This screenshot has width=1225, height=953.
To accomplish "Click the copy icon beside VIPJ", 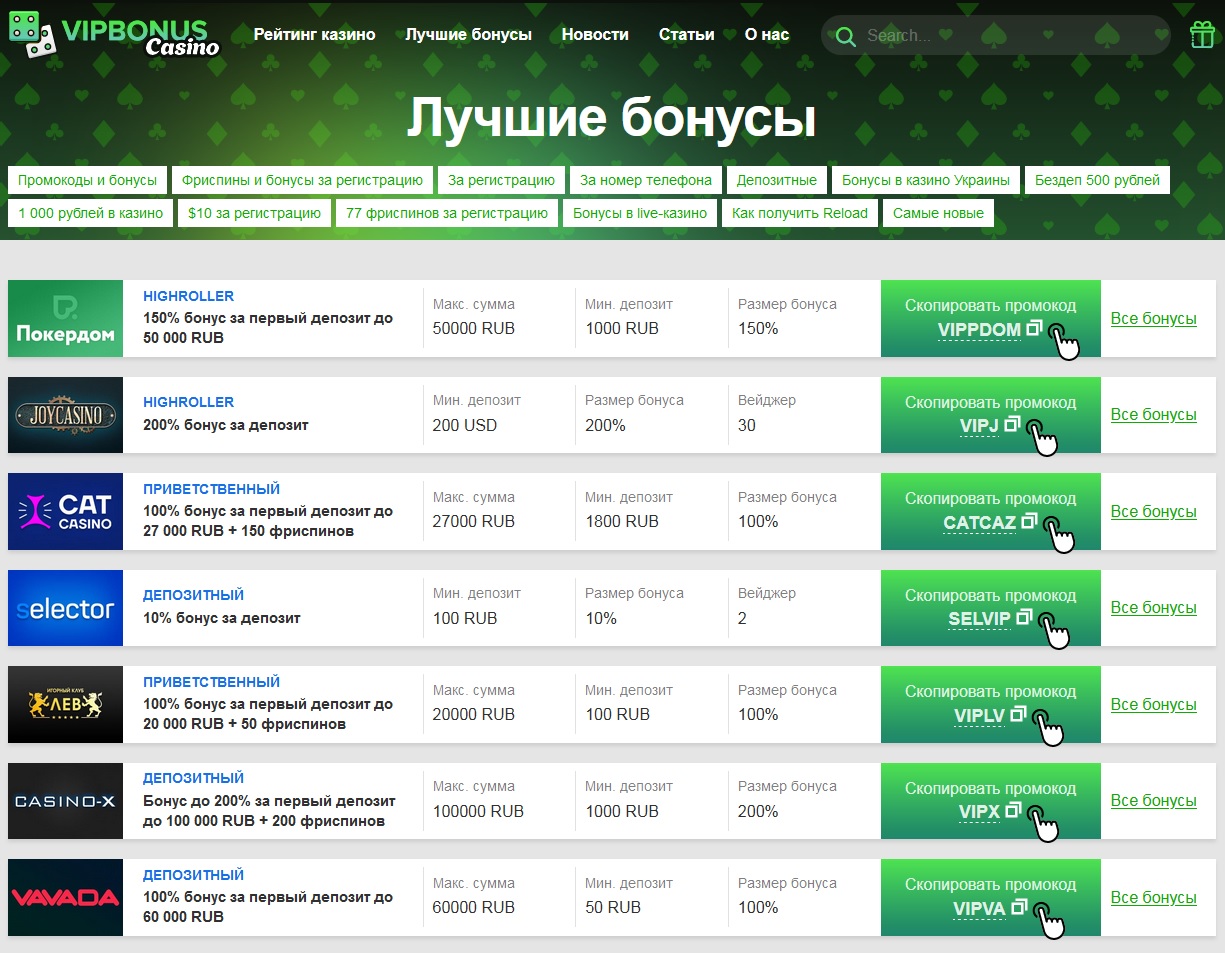I will (1012, 424).
